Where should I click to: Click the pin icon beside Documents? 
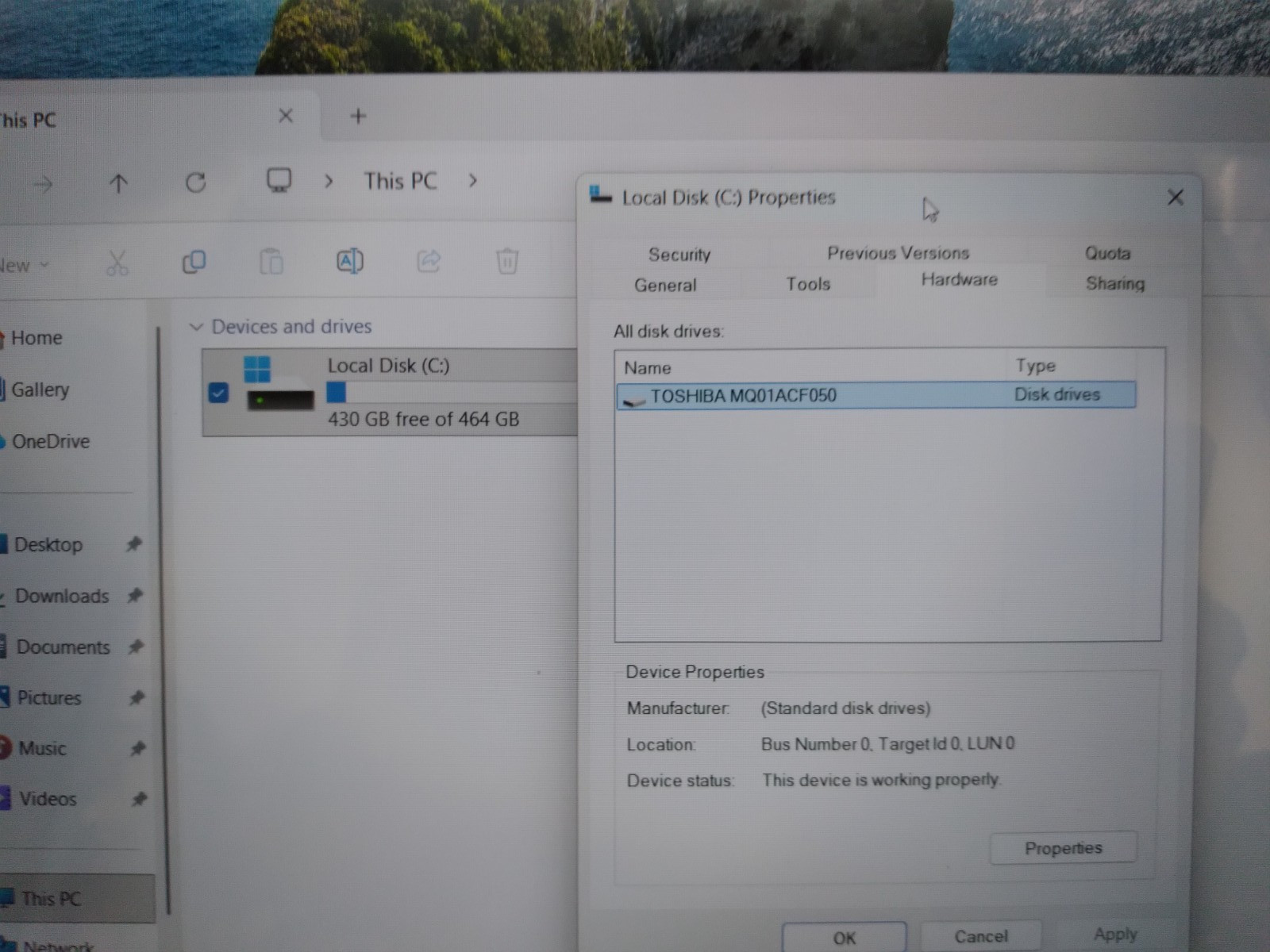tap(136, 647)
